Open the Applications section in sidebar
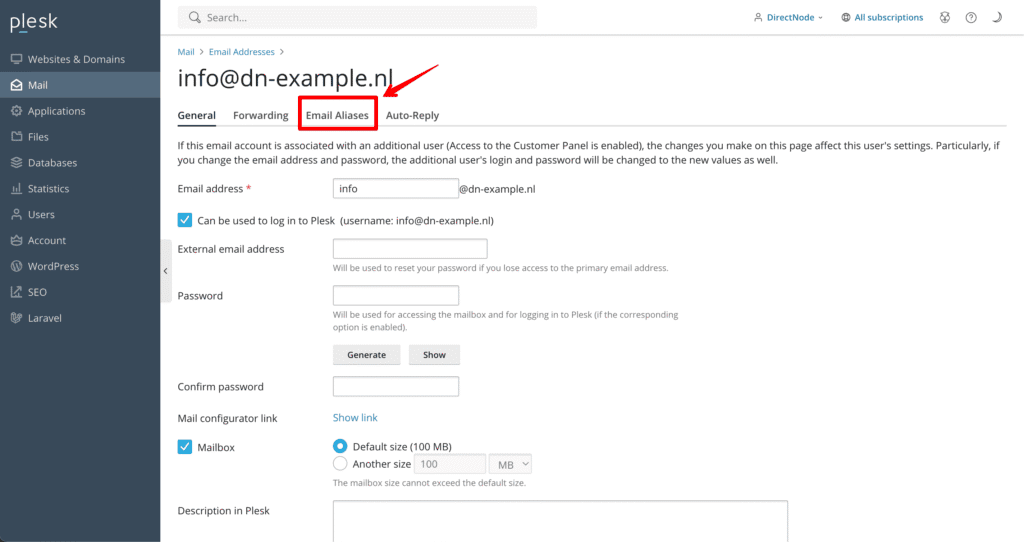1024x542 pixels. click(x=56, y=111)
